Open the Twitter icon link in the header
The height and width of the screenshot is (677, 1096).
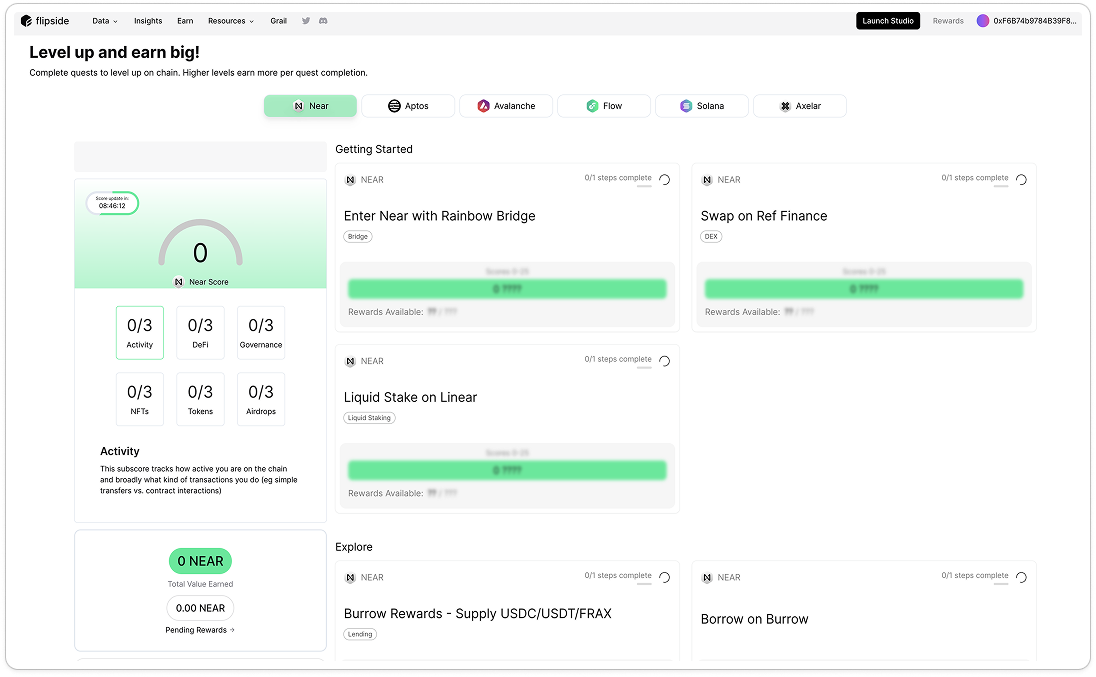305,21
